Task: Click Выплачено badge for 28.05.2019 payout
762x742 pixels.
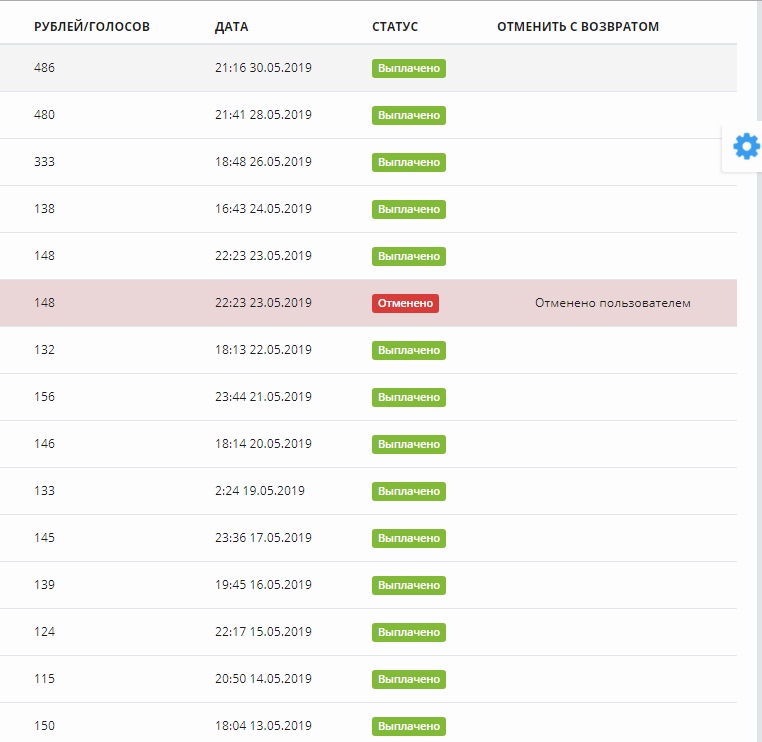Action: coord(409,115)
